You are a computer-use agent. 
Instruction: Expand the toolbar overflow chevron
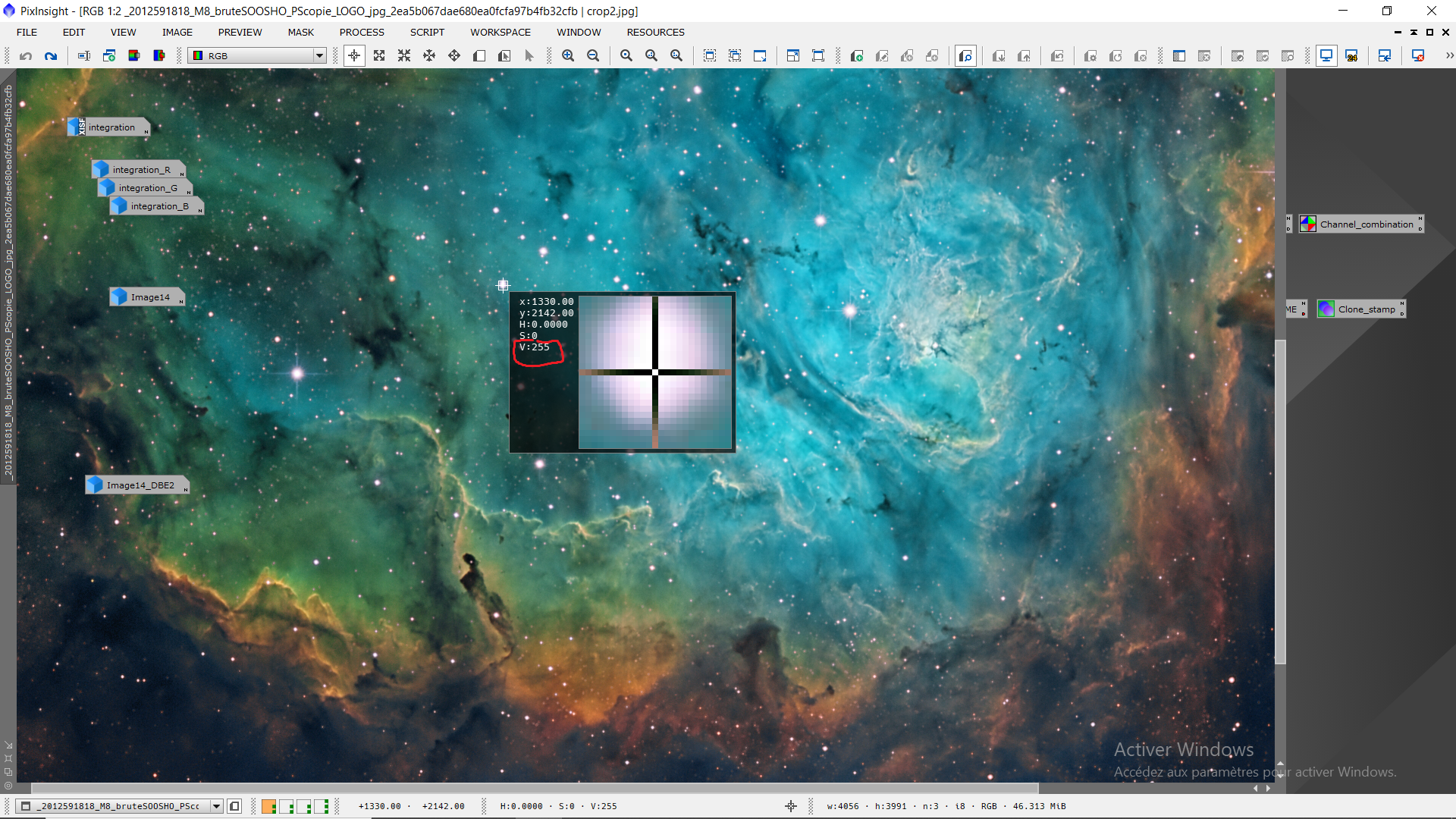pos(1449,55)
